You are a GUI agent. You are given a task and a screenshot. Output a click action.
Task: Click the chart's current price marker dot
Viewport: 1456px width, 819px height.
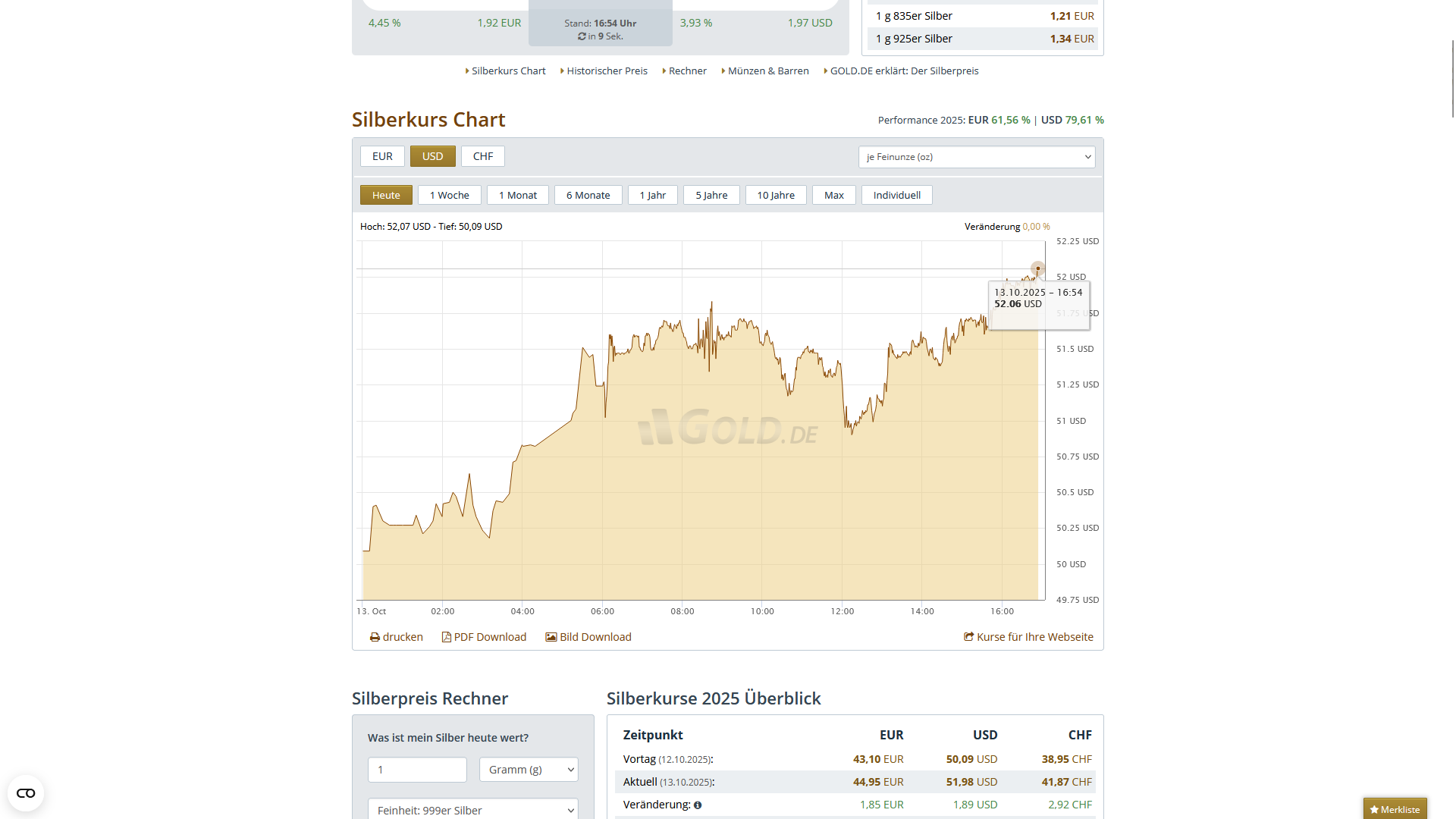coord(1037,268)
